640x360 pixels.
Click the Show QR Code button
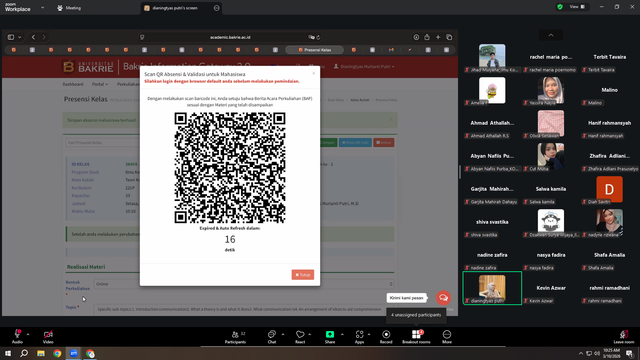tap(355, 142)
